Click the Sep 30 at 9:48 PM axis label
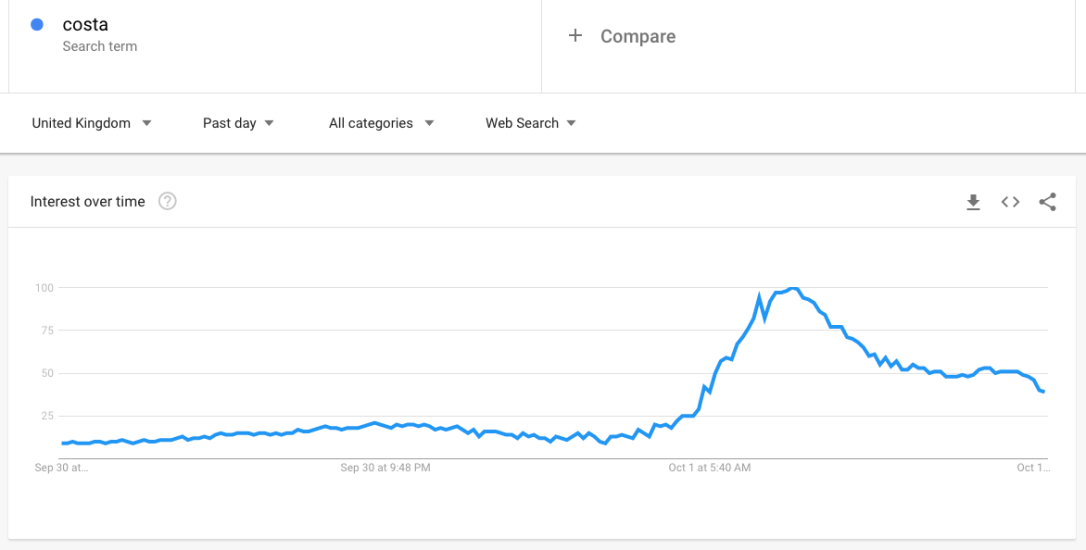Screen dimensions: 1086x550 point(385,467)
